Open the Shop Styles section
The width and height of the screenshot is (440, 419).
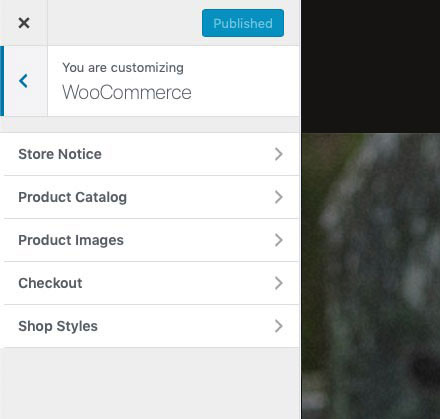150,326
